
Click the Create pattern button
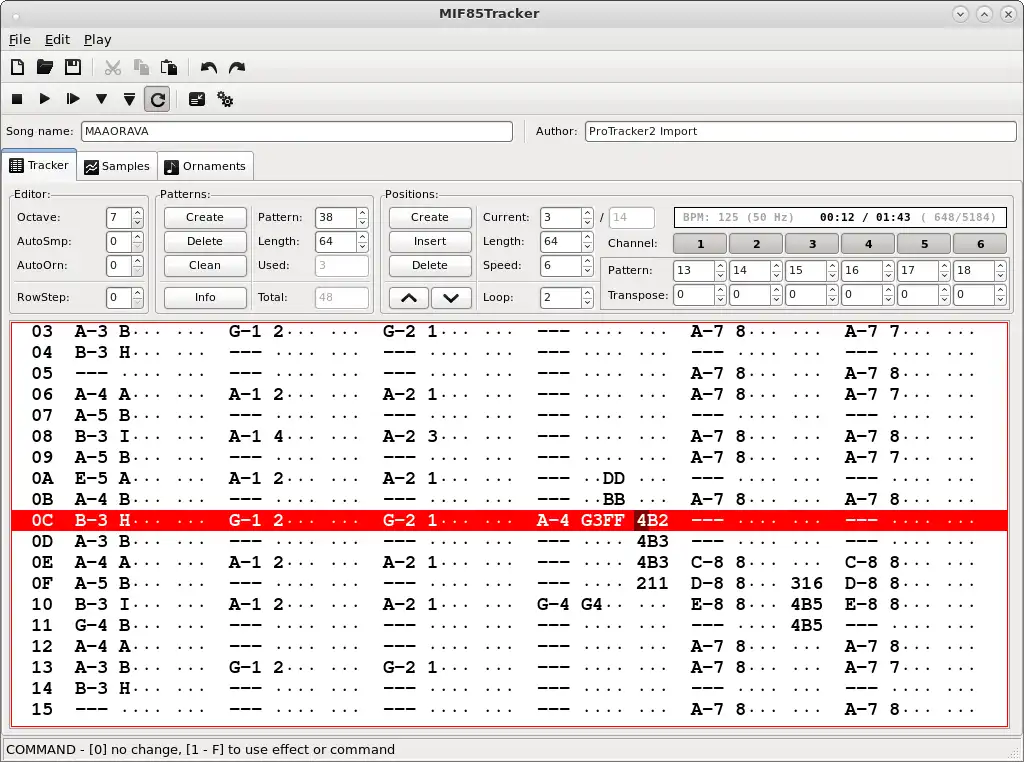pos(205,217)
